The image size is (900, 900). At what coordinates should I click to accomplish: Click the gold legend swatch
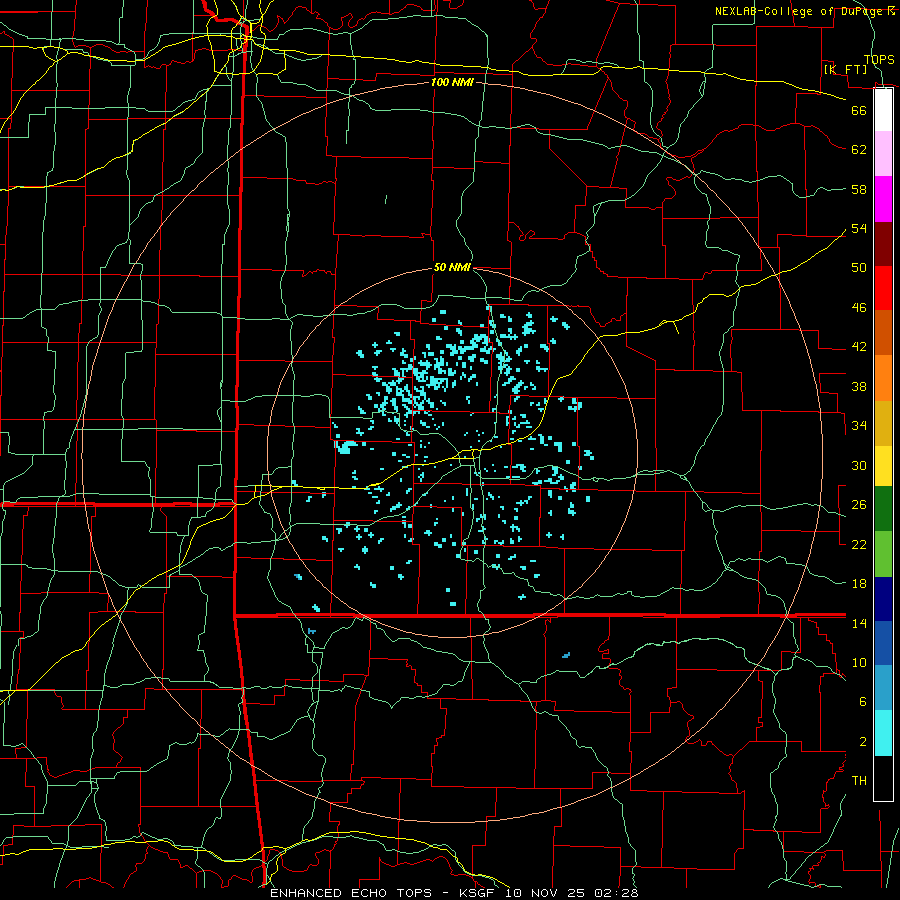tap(883, 423)
